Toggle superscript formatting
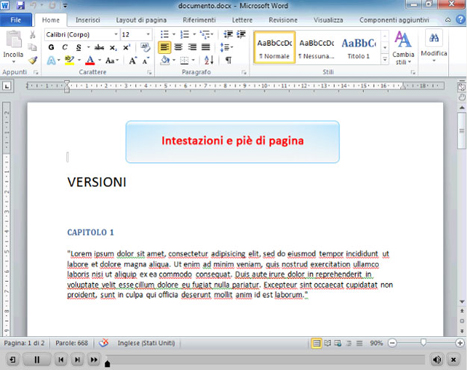 126,47
